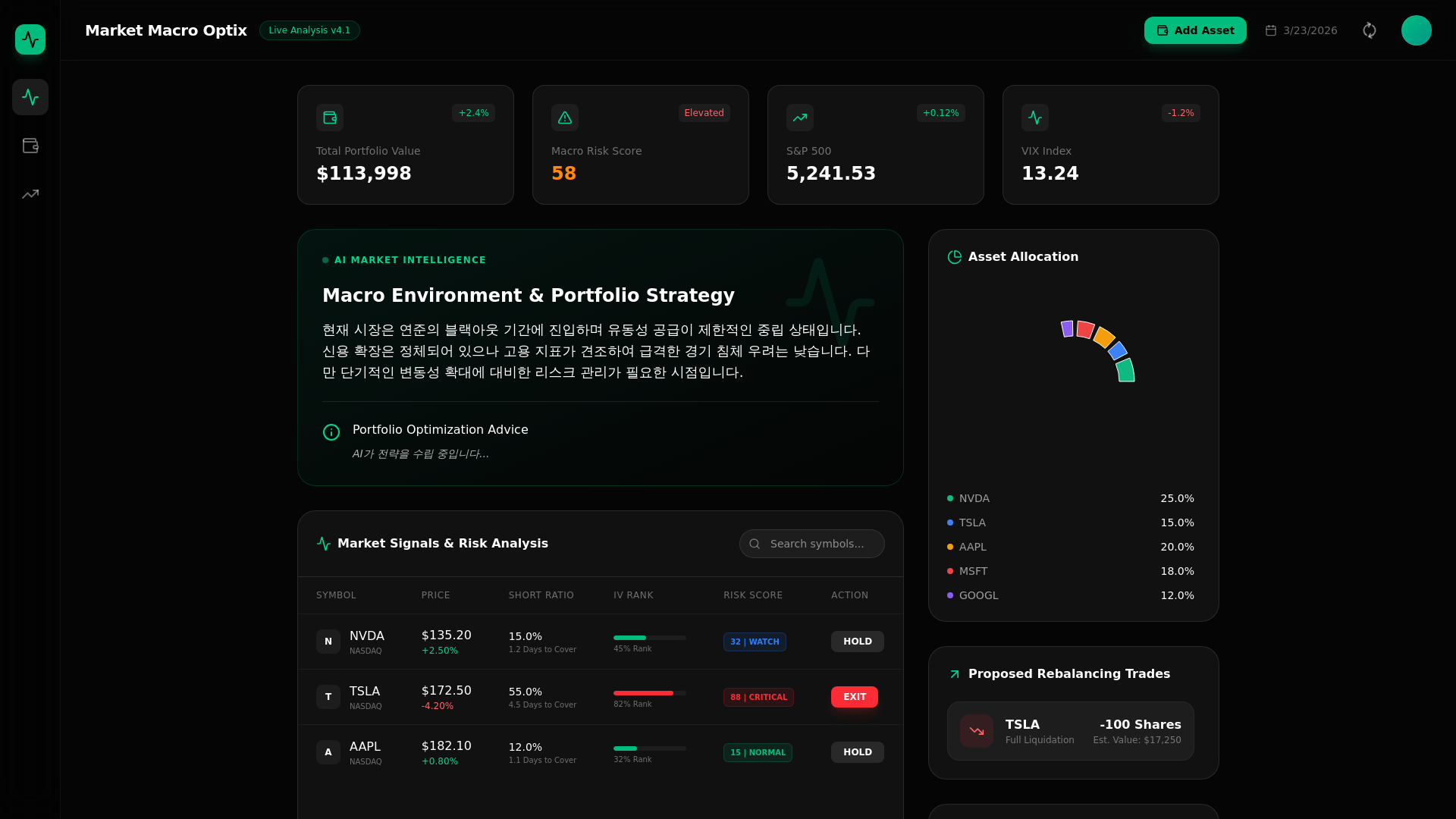Image resolution: width=1456 pixels, height=819 pixels.
Task: Click the IV RANK column header
Action: point(633,595)
